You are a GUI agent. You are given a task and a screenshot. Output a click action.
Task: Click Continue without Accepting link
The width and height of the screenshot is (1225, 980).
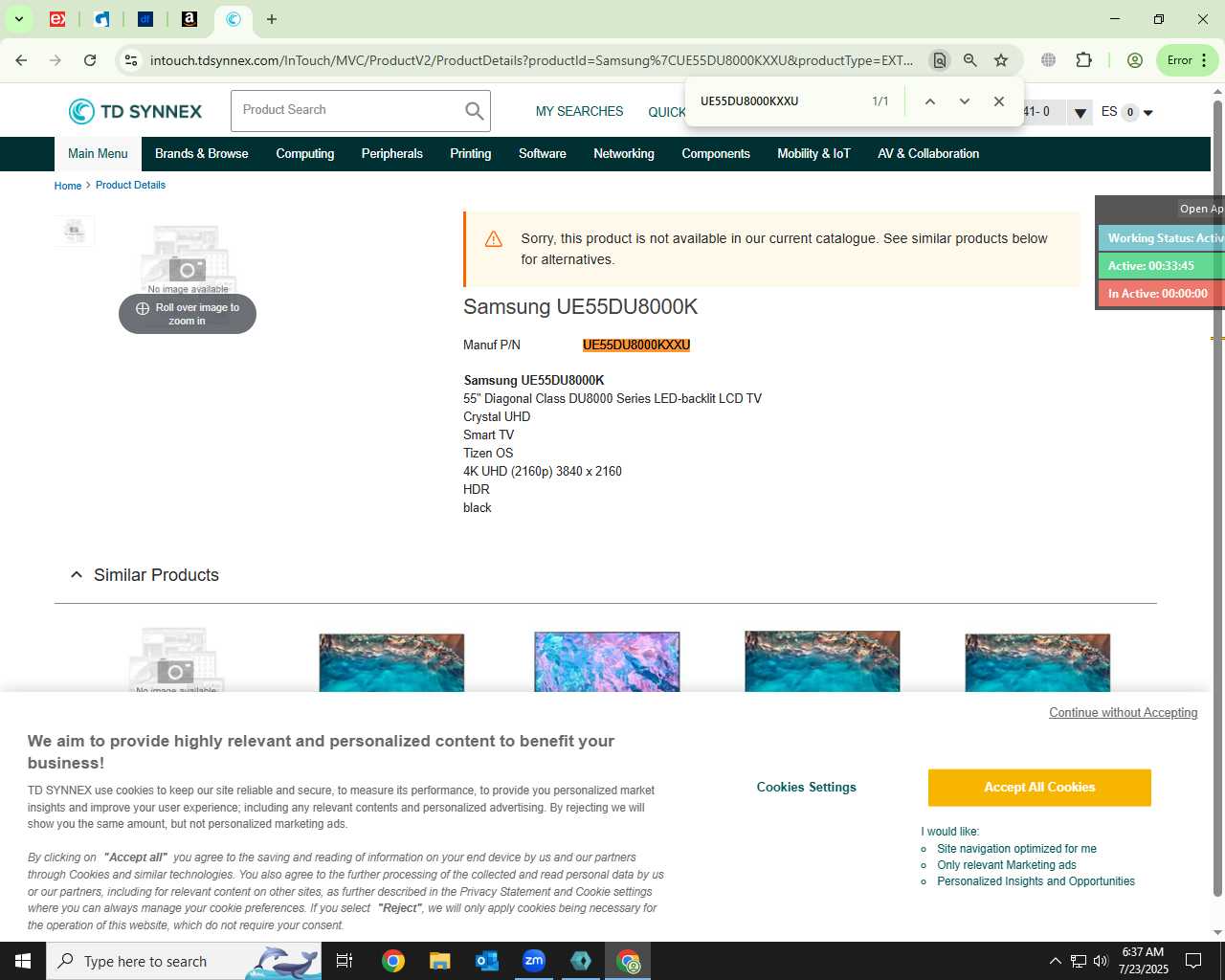pos(1124,713)
